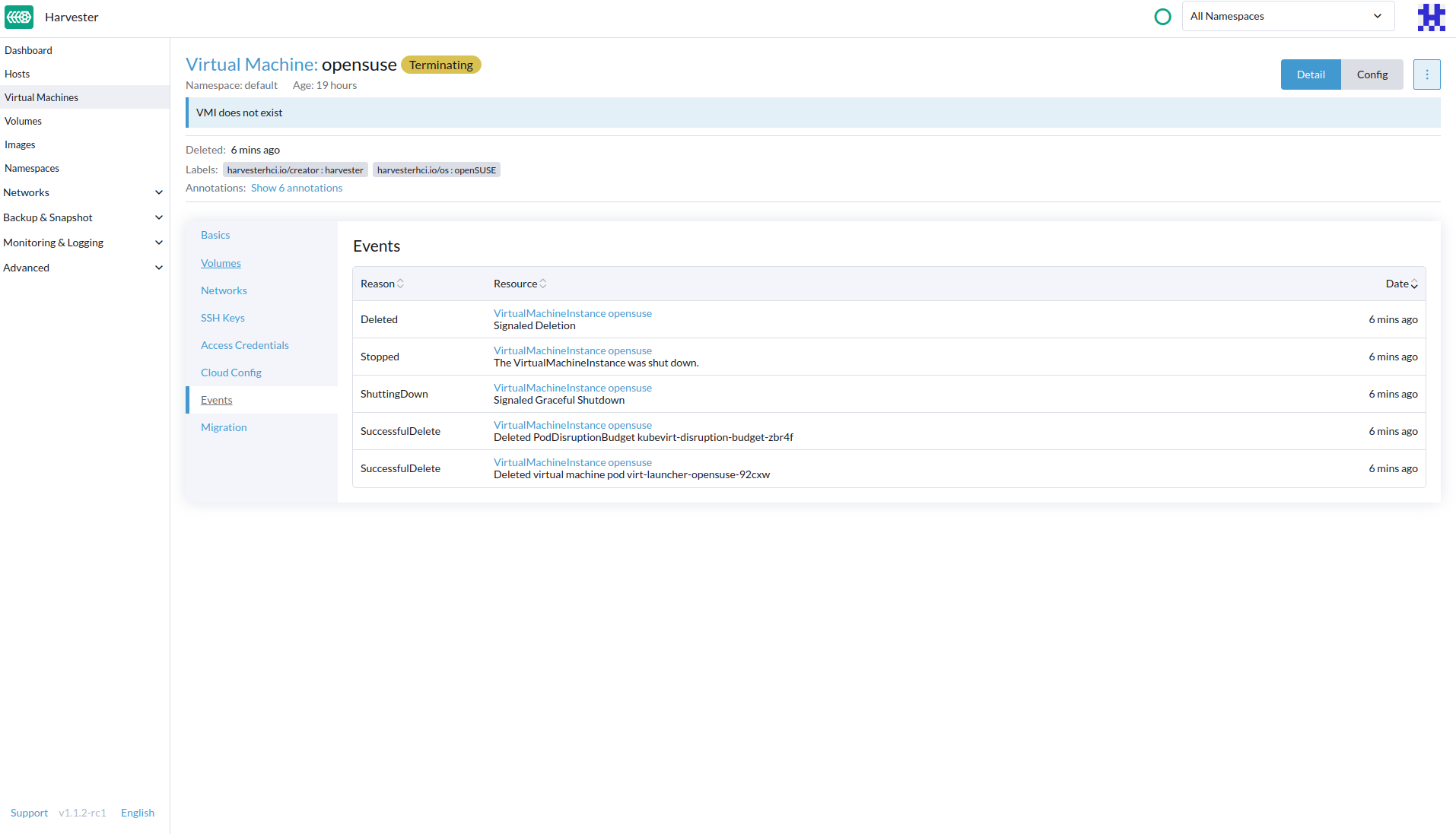1456x834 pixels.
Task: Sort events by Resource column
Action: coord(520,284)
